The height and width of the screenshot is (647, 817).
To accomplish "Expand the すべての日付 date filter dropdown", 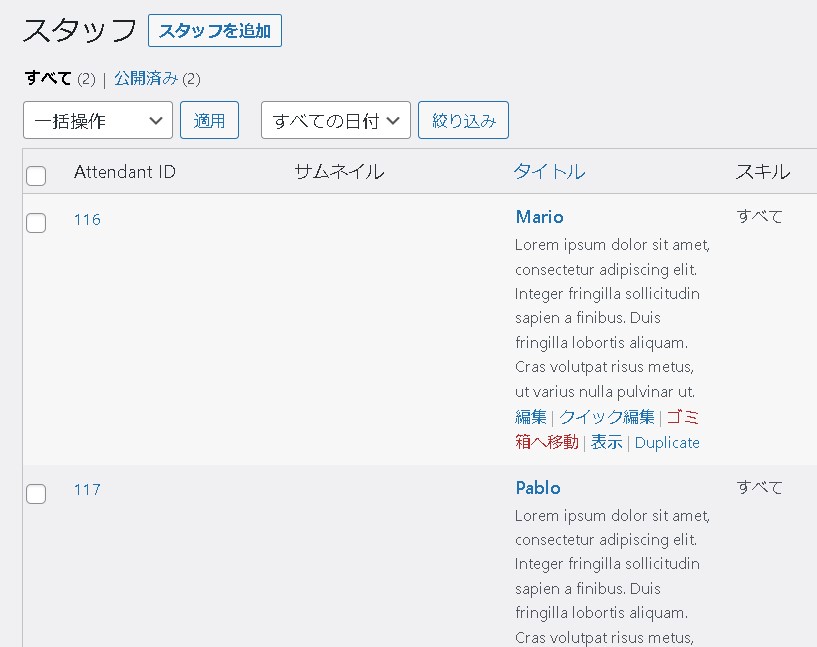I will pyautogui.click(x=336, y=121).
